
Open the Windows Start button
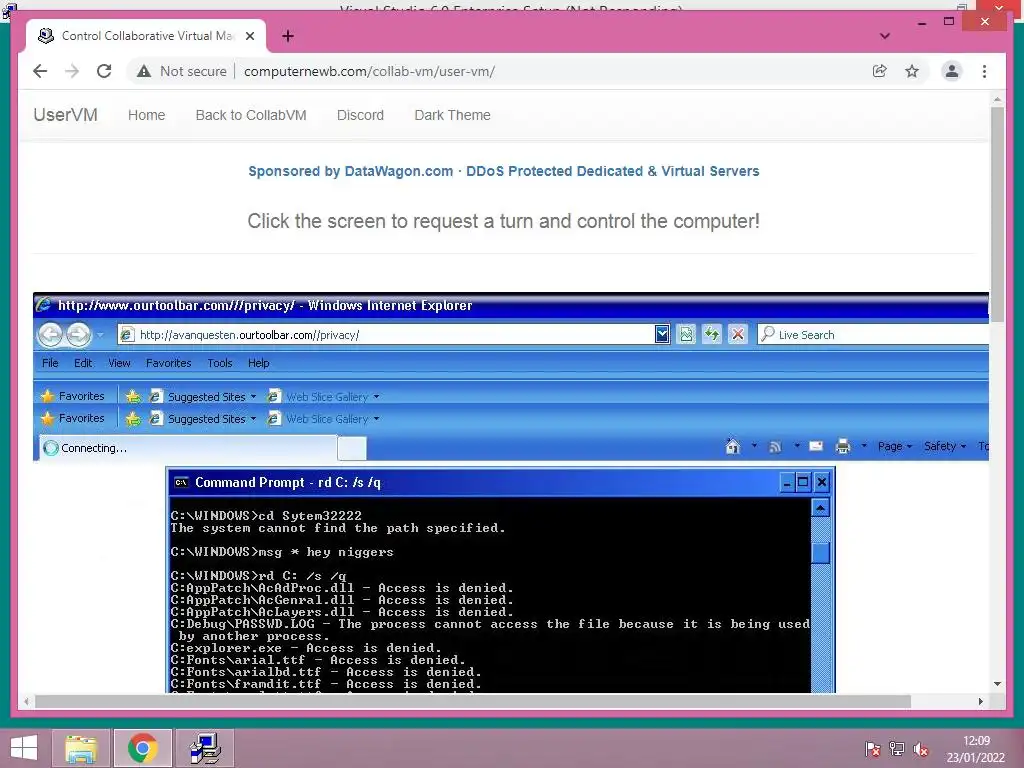tap(24, 748)
